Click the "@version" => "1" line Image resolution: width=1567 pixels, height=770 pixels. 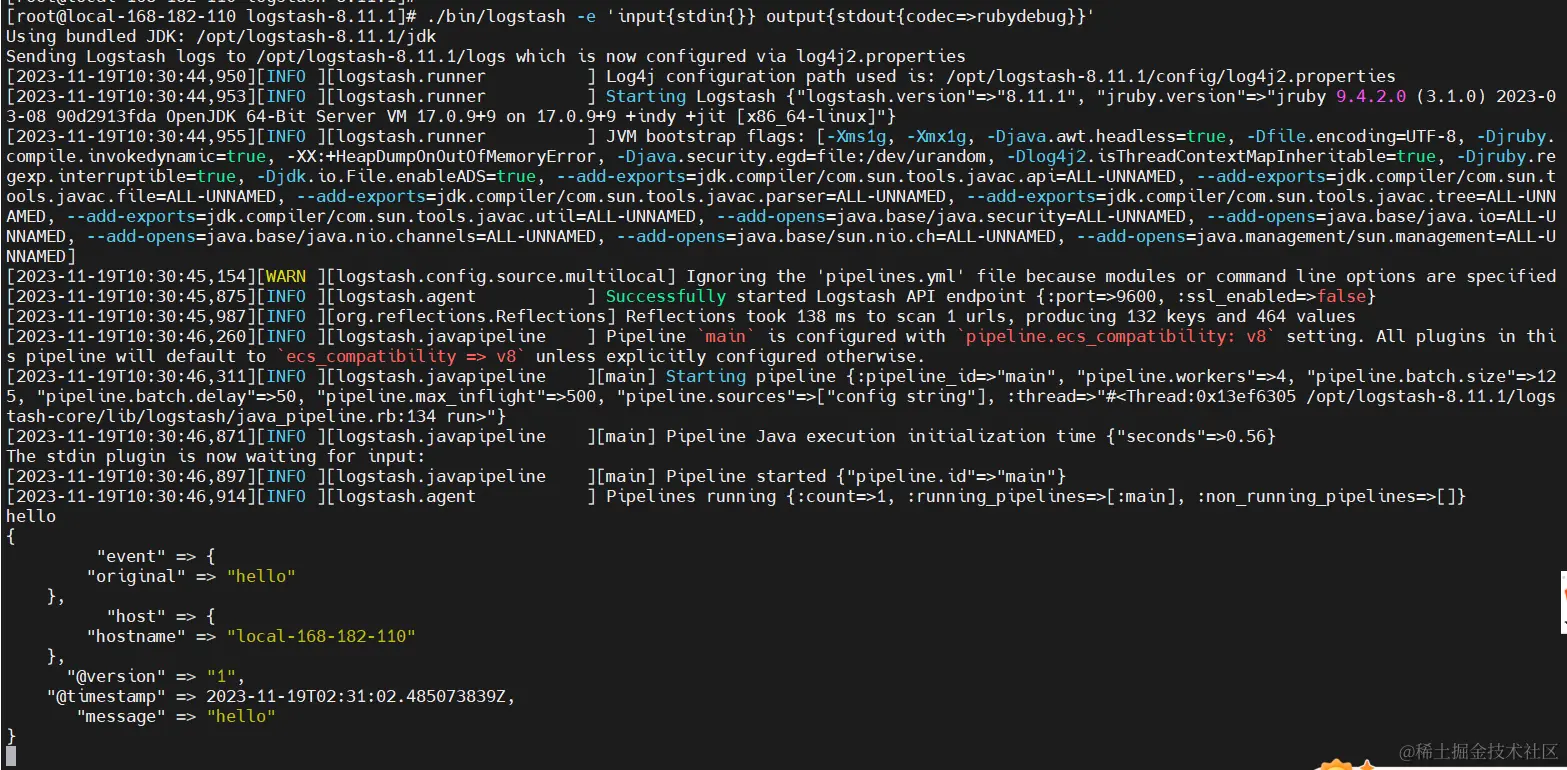click(x=156, y=676)
